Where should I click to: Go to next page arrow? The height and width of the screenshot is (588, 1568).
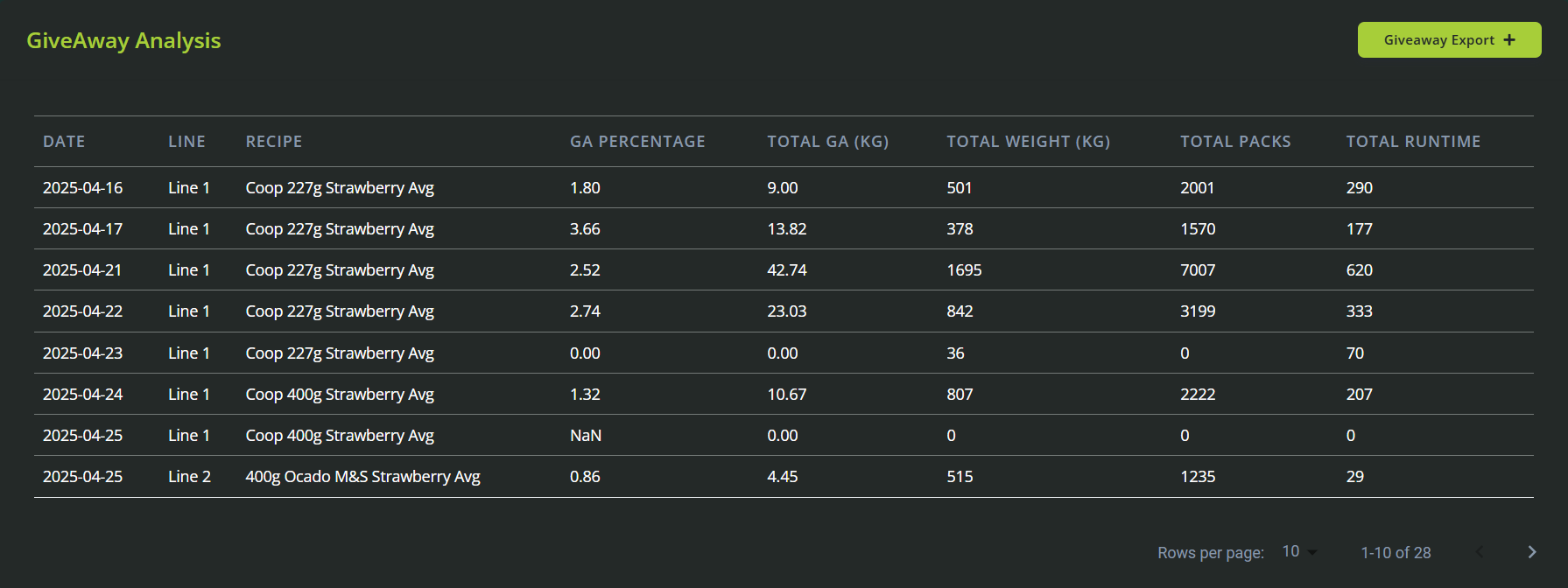click(x=1531, y=552)
